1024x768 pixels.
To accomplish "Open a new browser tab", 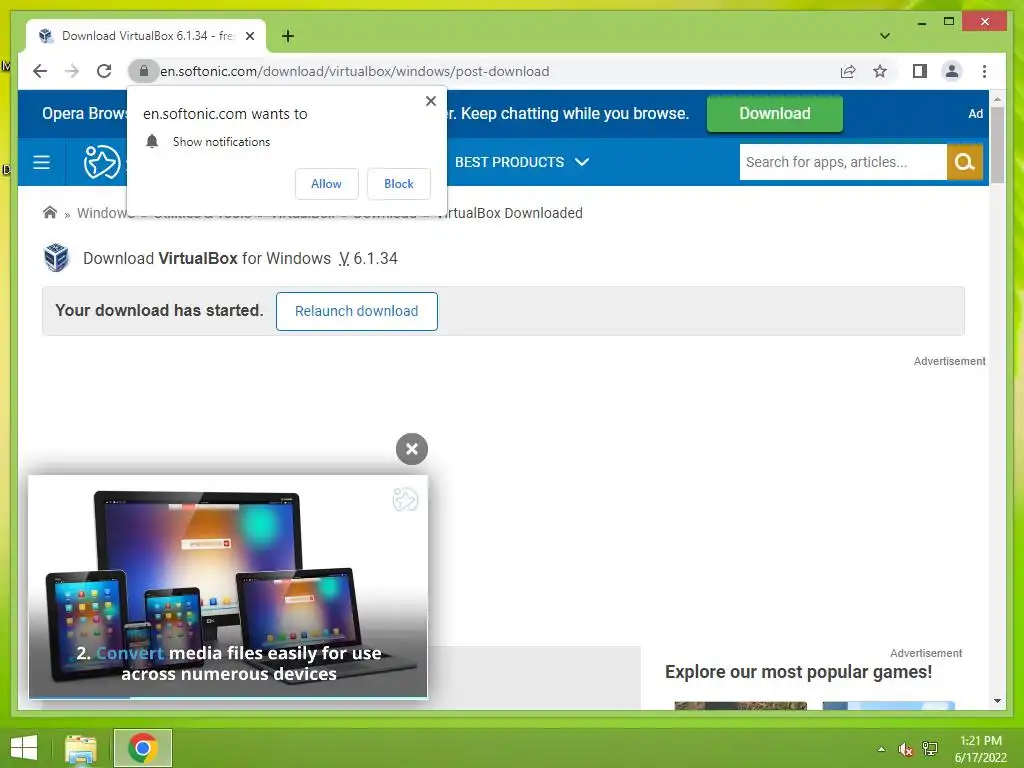I will point(287,36).
